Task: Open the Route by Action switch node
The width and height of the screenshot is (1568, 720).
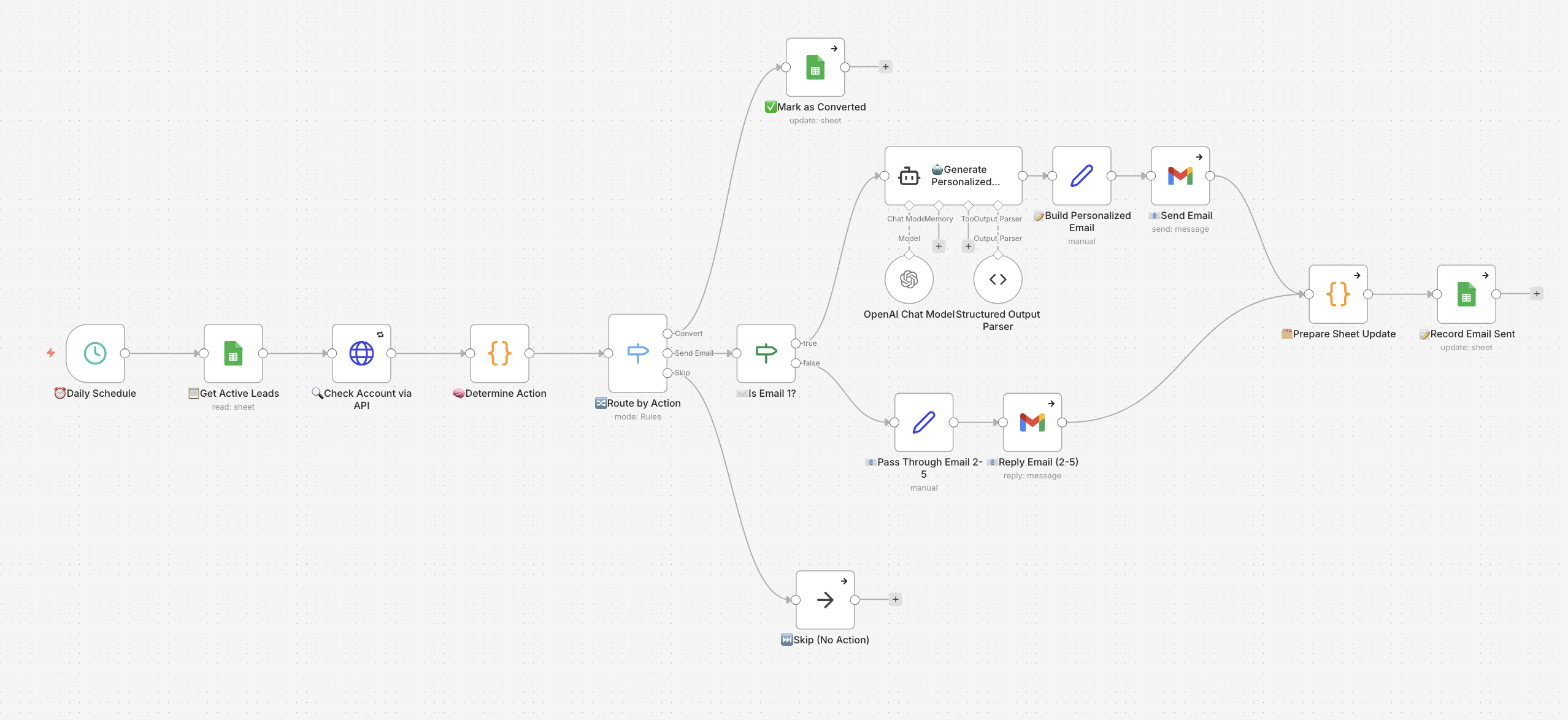Action: [x=637, y=353]
